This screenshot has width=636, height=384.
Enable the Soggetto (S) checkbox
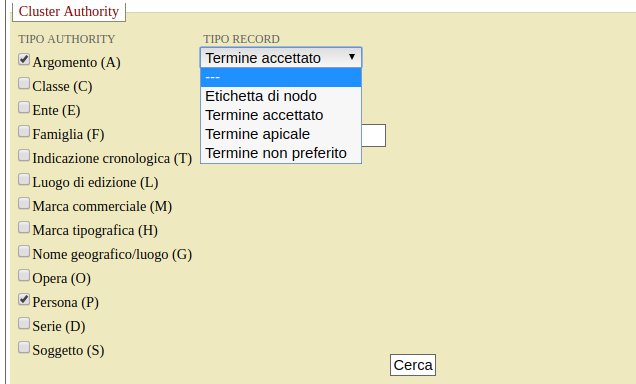pyautogui.click(x=24, y=347)
